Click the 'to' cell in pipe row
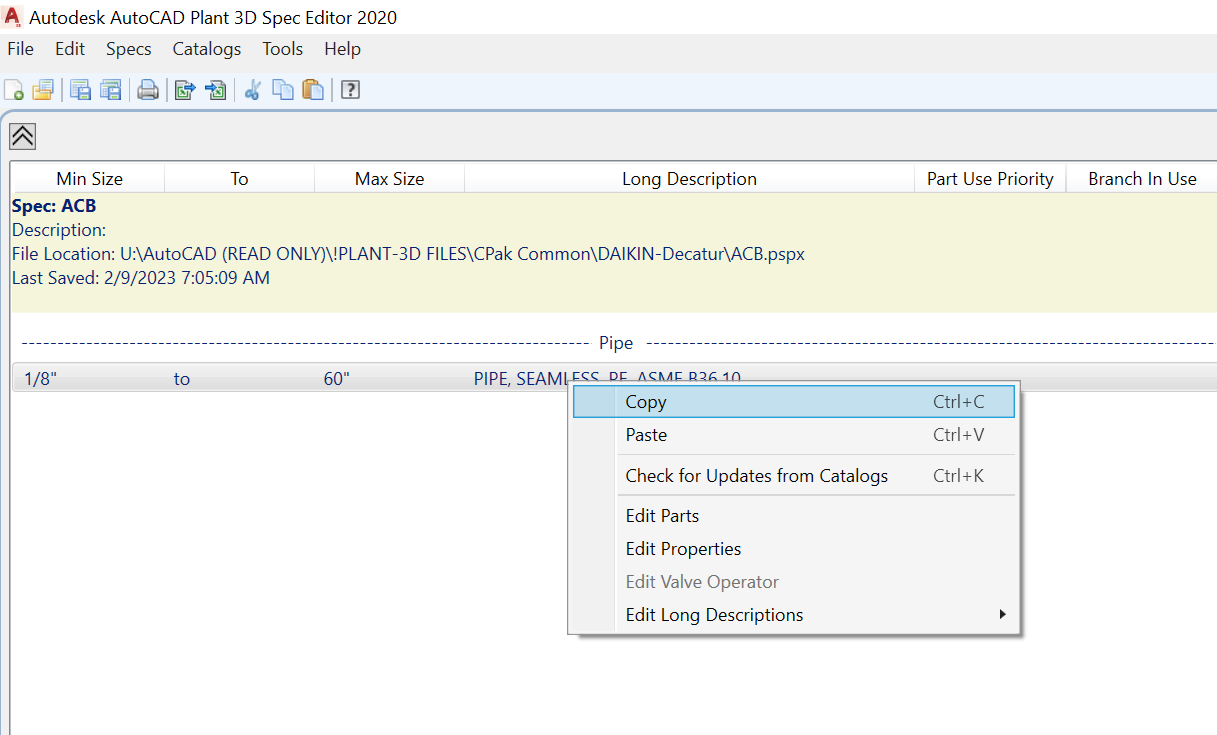Screen dimensions: 1217x735 [181, 379]
